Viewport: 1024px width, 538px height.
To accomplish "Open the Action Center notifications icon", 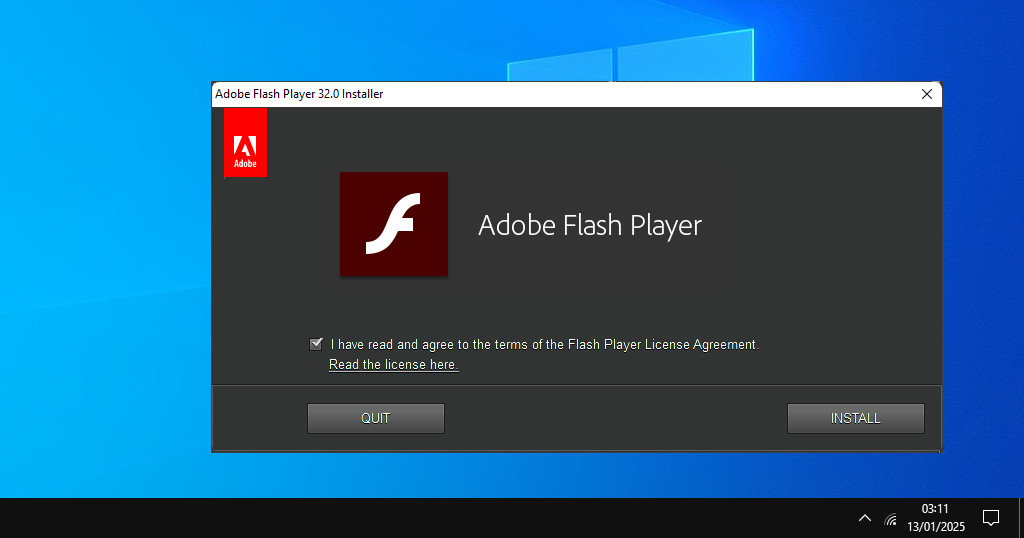I will coord(991,518).
